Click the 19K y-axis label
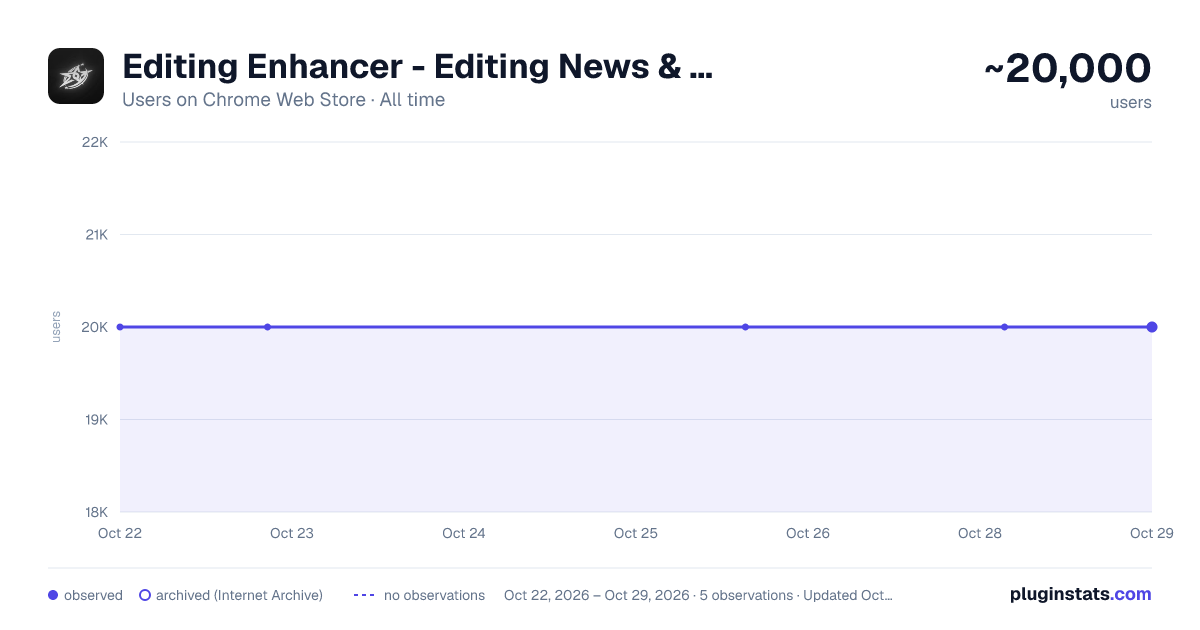The width and height of the screenshot is (1200, 630). point(95,420)
